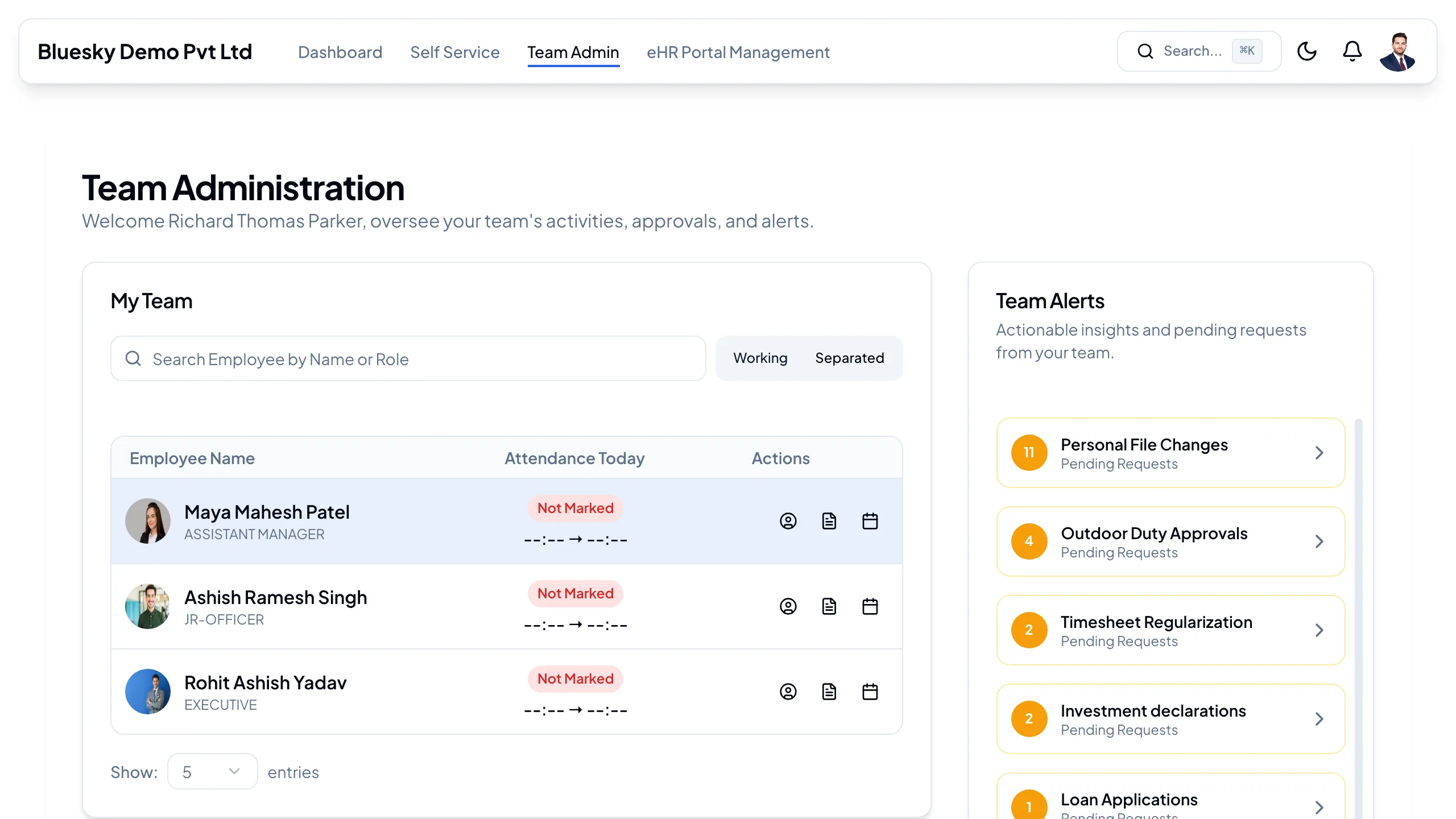Open Outdoor Duty Approvals pending requests

[1170, 541]
